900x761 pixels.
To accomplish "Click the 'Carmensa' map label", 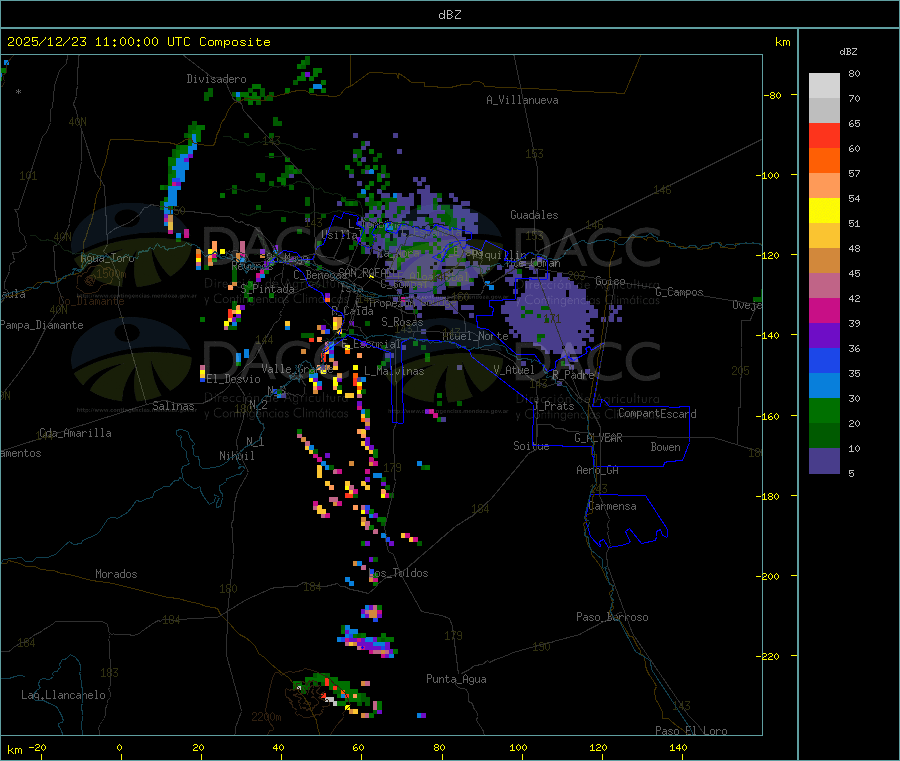I will (x=612, y=506).
